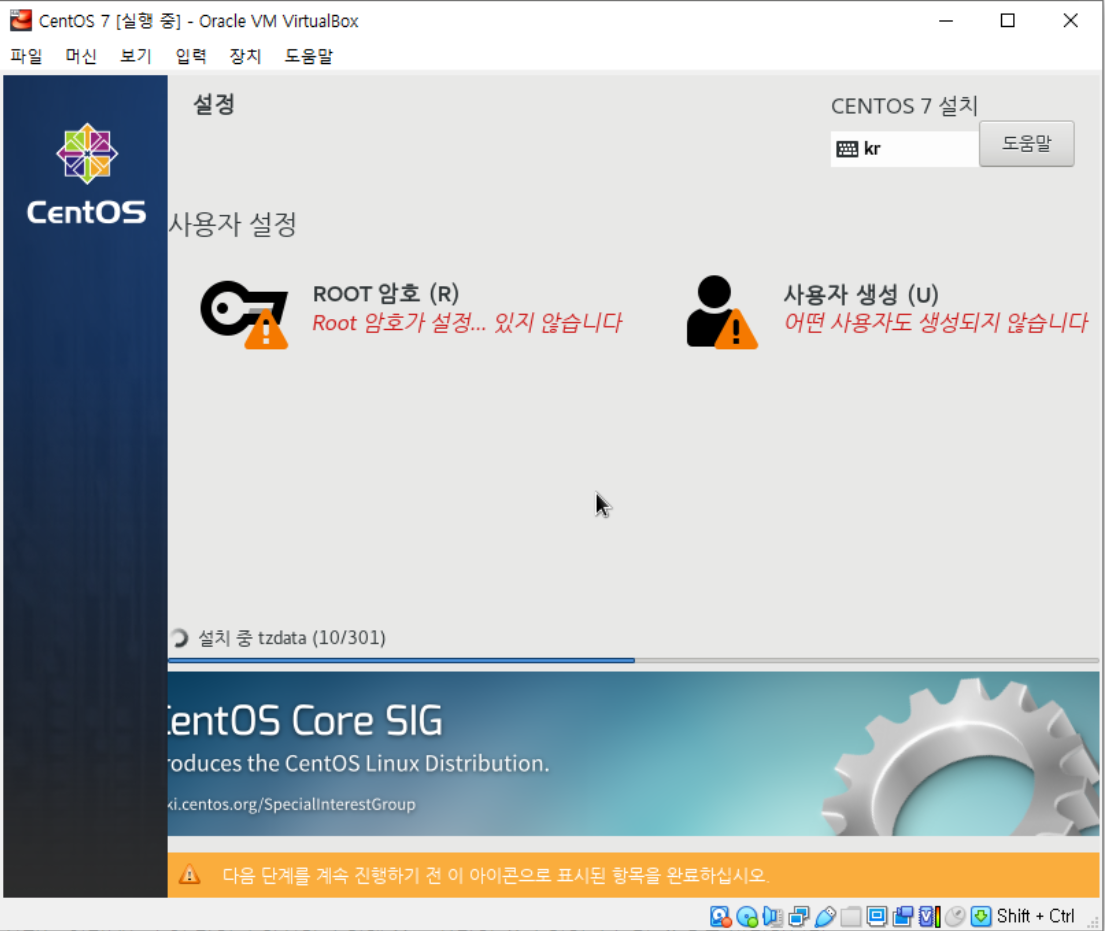
Task: Maximize the VirtualBox window
Action: [x=1008, y=20]
